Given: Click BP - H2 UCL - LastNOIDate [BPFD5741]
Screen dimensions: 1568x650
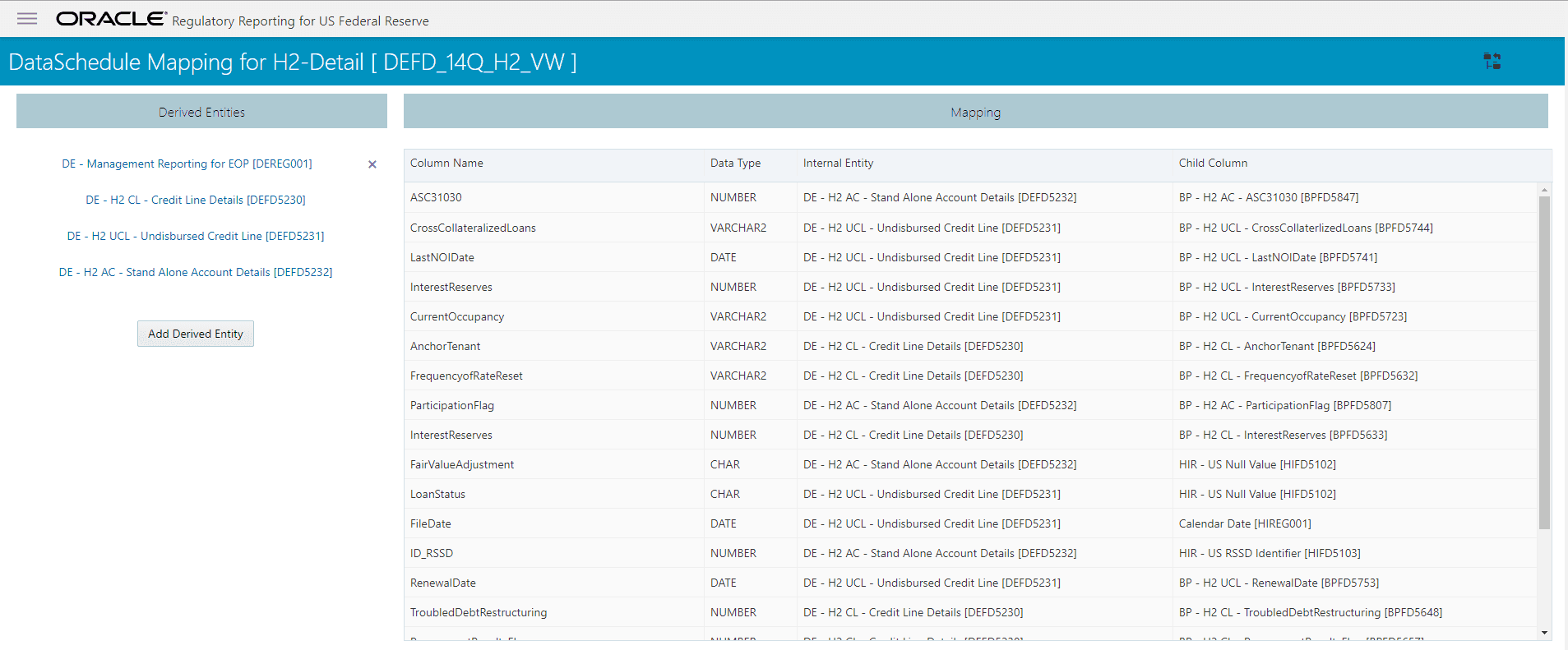Looking at the screenshot, I should [1278, 257].
